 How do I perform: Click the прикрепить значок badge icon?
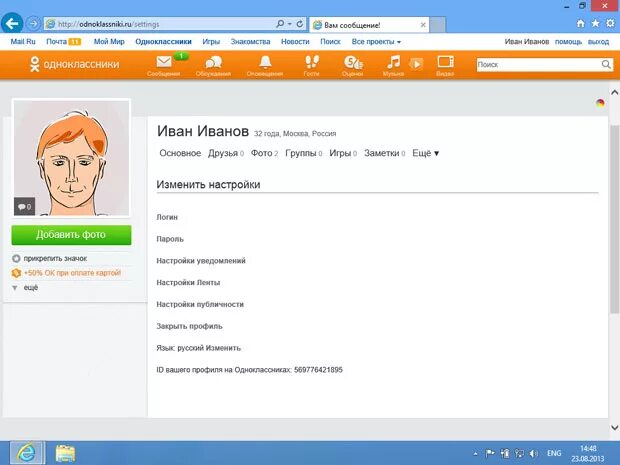[x=16, y=259]
